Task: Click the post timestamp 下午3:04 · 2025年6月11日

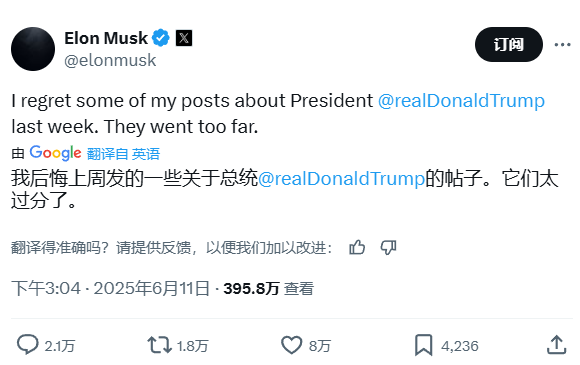Action: pos(111,288)
